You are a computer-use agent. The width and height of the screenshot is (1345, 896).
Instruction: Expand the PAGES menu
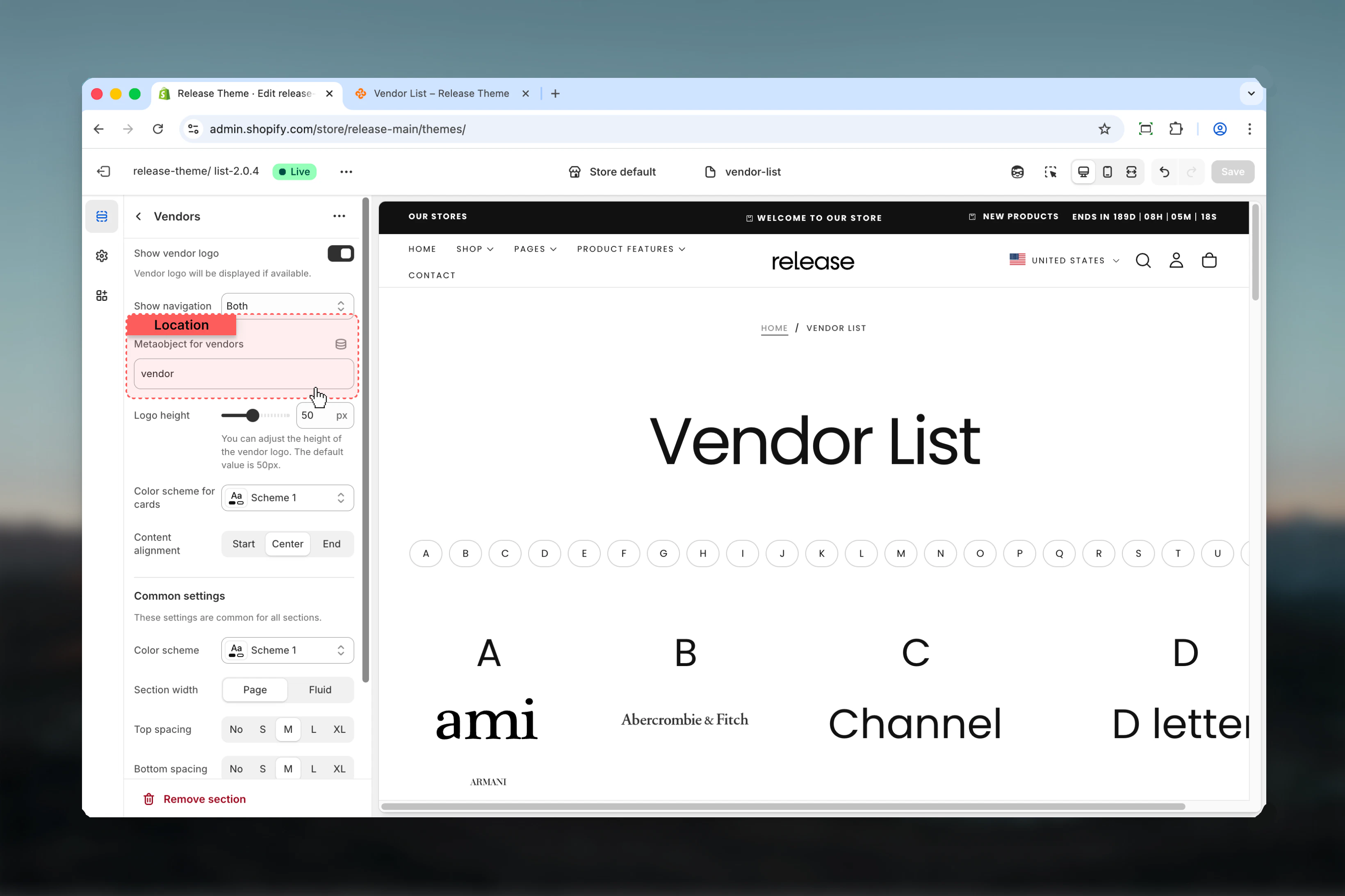[535, 249]
